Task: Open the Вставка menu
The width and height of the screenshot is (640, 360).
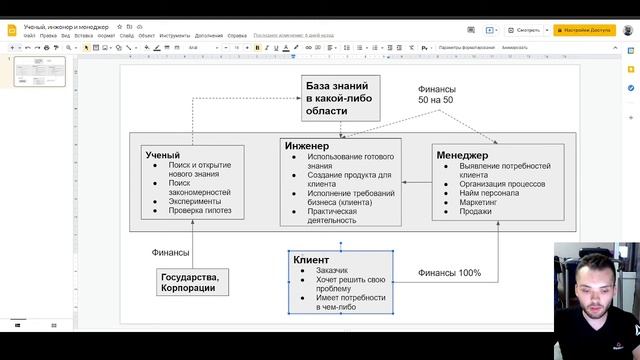Action: [84, 36]
